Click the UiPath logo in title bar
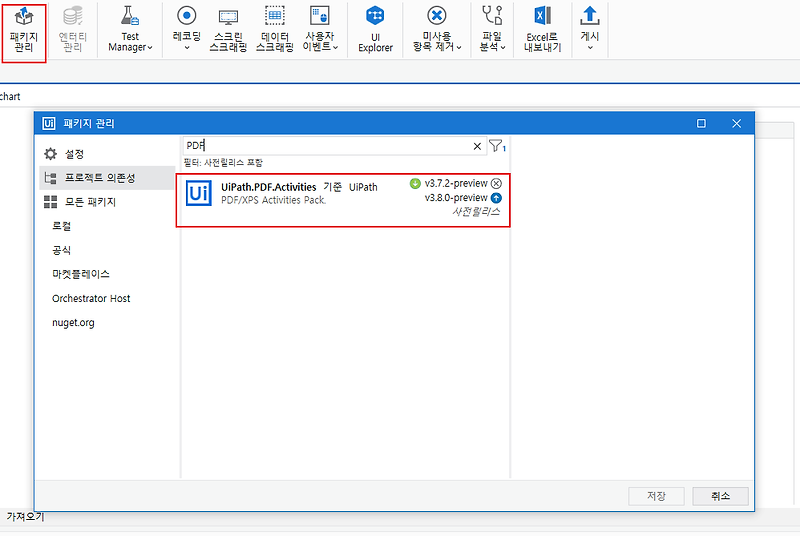The width and height of the screenshot is (800, 536). [48, 123]
